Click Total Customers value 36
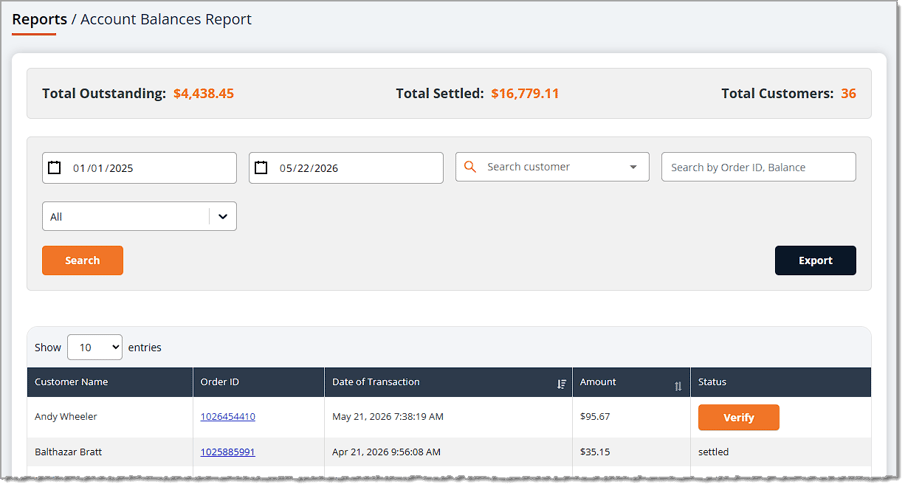905x487 pixels. 848,93
